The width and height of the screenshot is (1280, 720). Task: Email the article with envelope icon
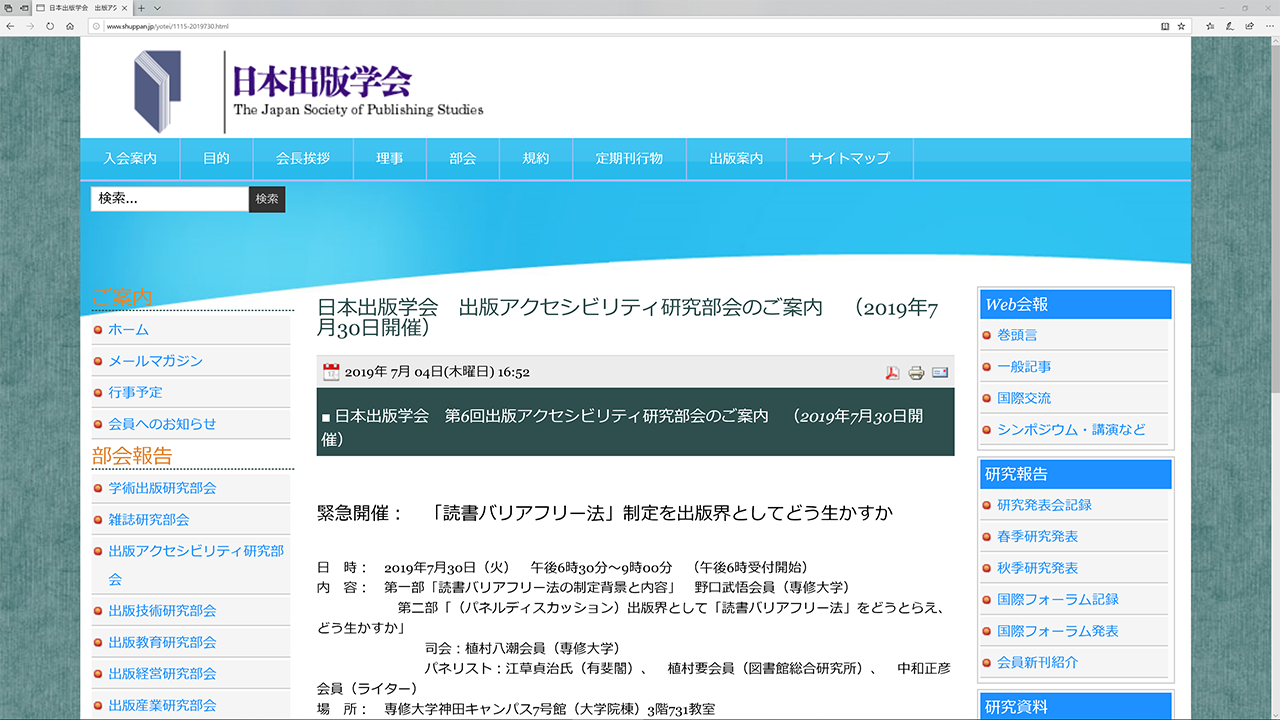click(940, 373)
